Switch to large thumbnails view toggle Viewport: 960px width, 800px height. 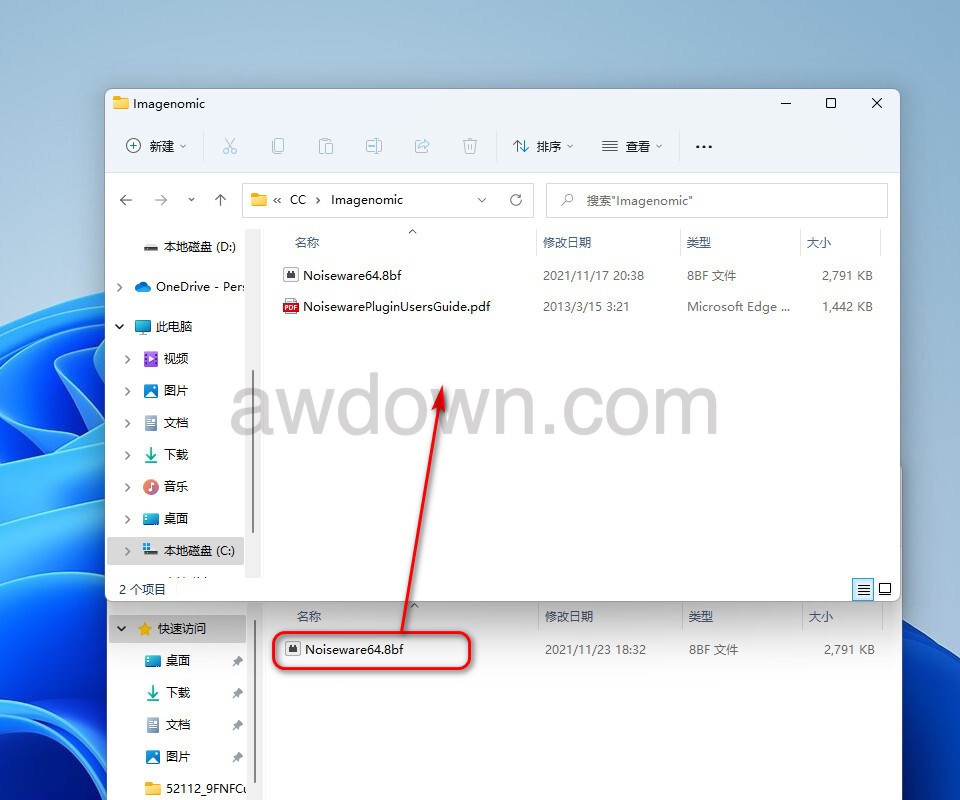(x=885, y=589)
